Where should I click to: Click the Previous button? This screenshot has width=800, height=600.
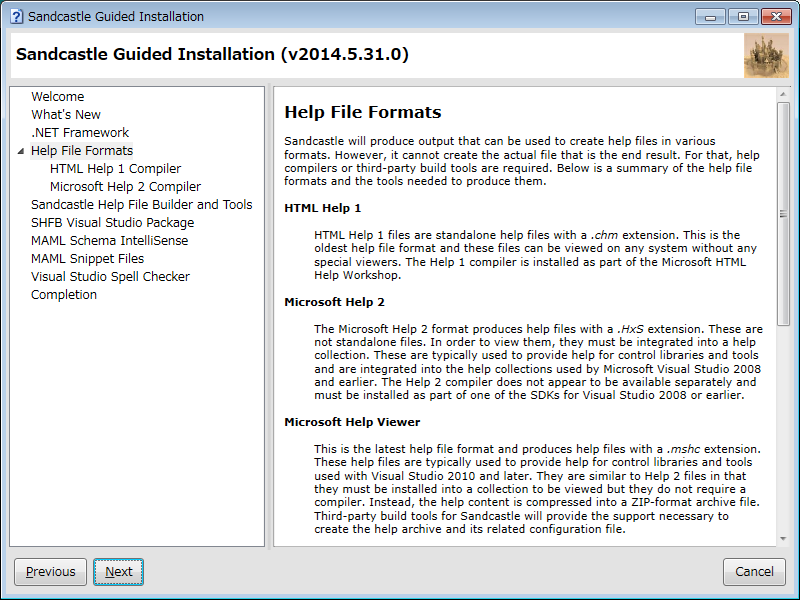[51, 572]
